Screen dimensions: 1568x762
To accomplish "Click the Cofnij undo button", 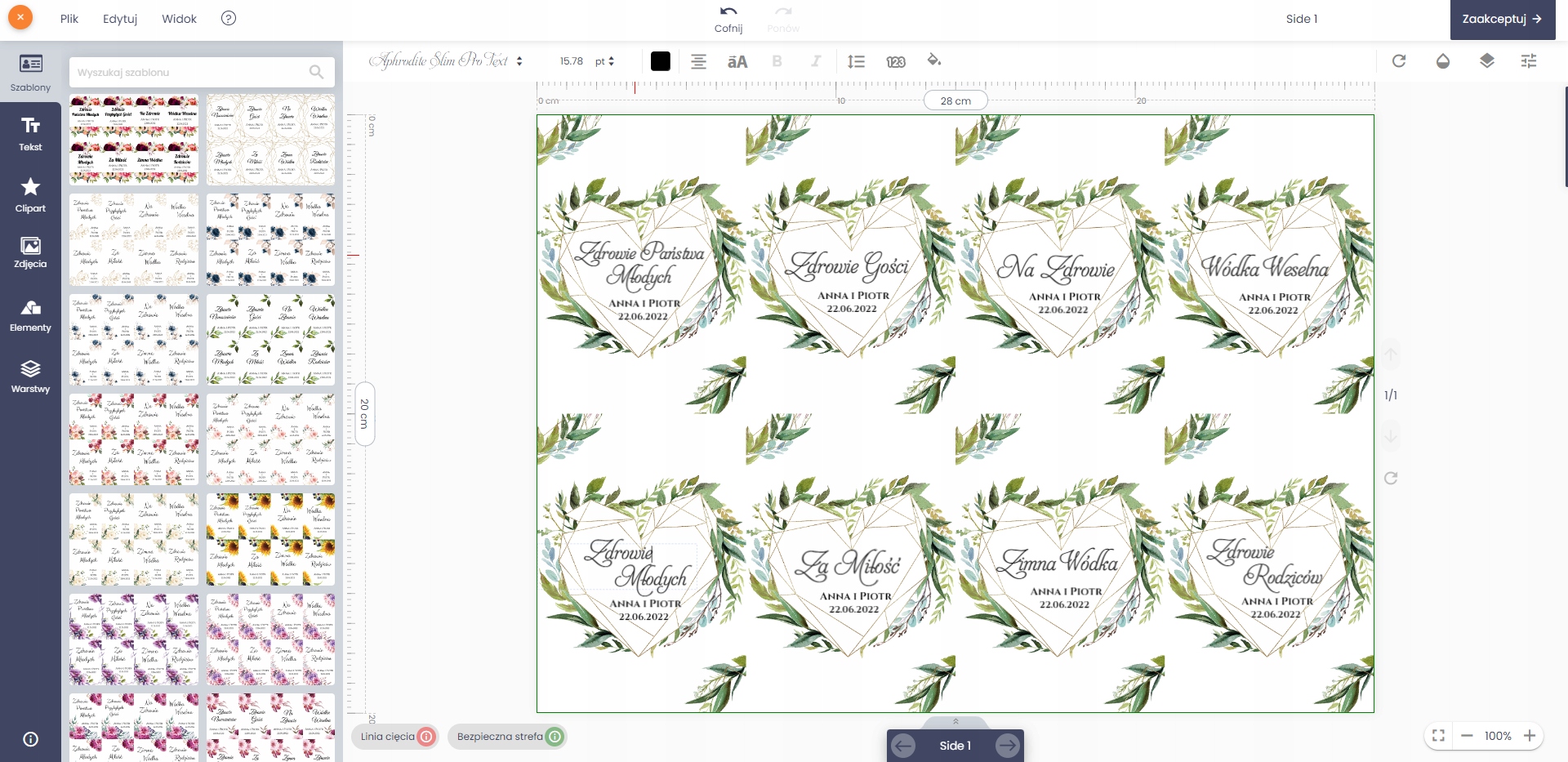I will coord(728,19).
